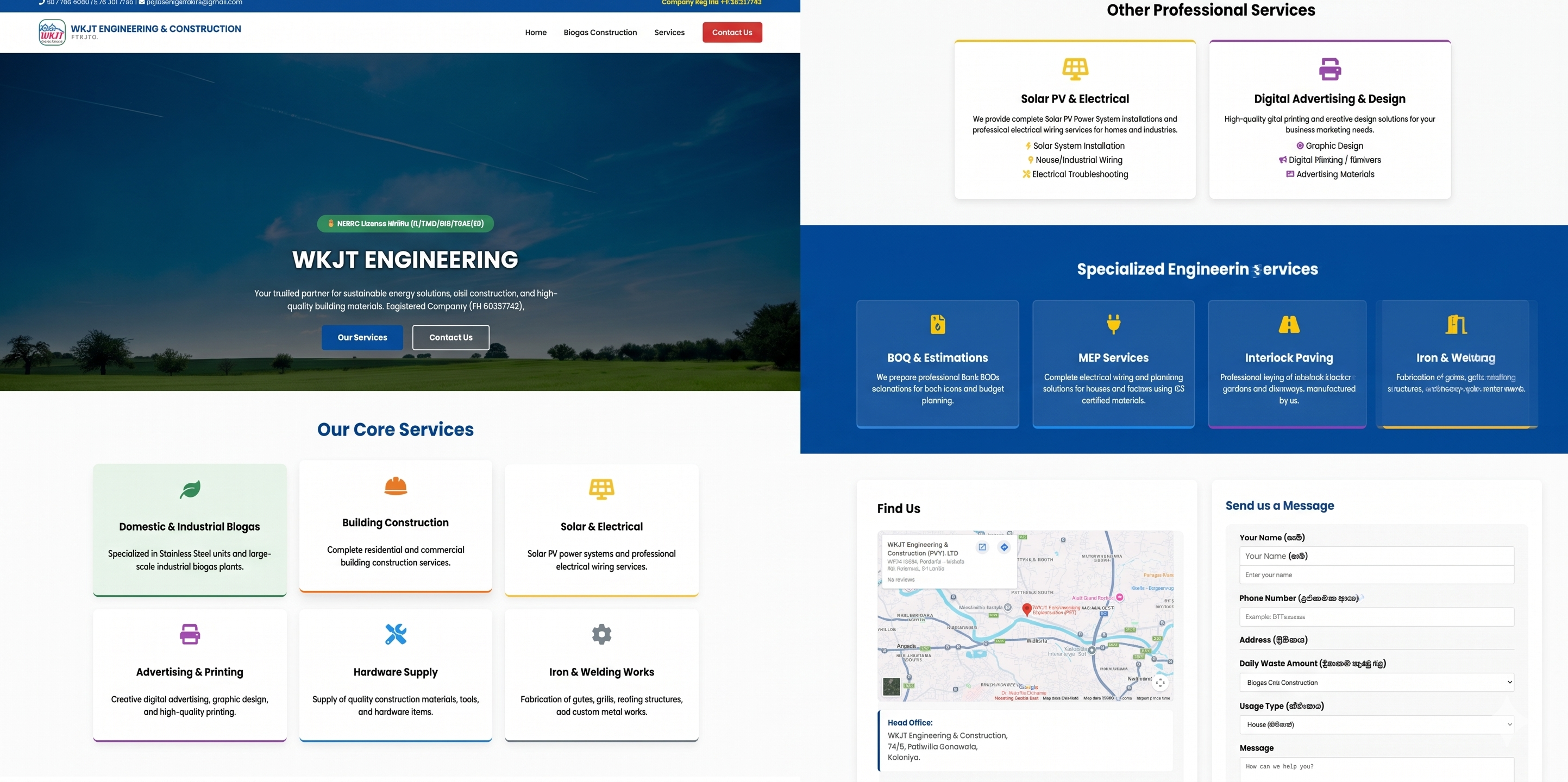Click the map fullscreen button

click(x=1160, y=683)
